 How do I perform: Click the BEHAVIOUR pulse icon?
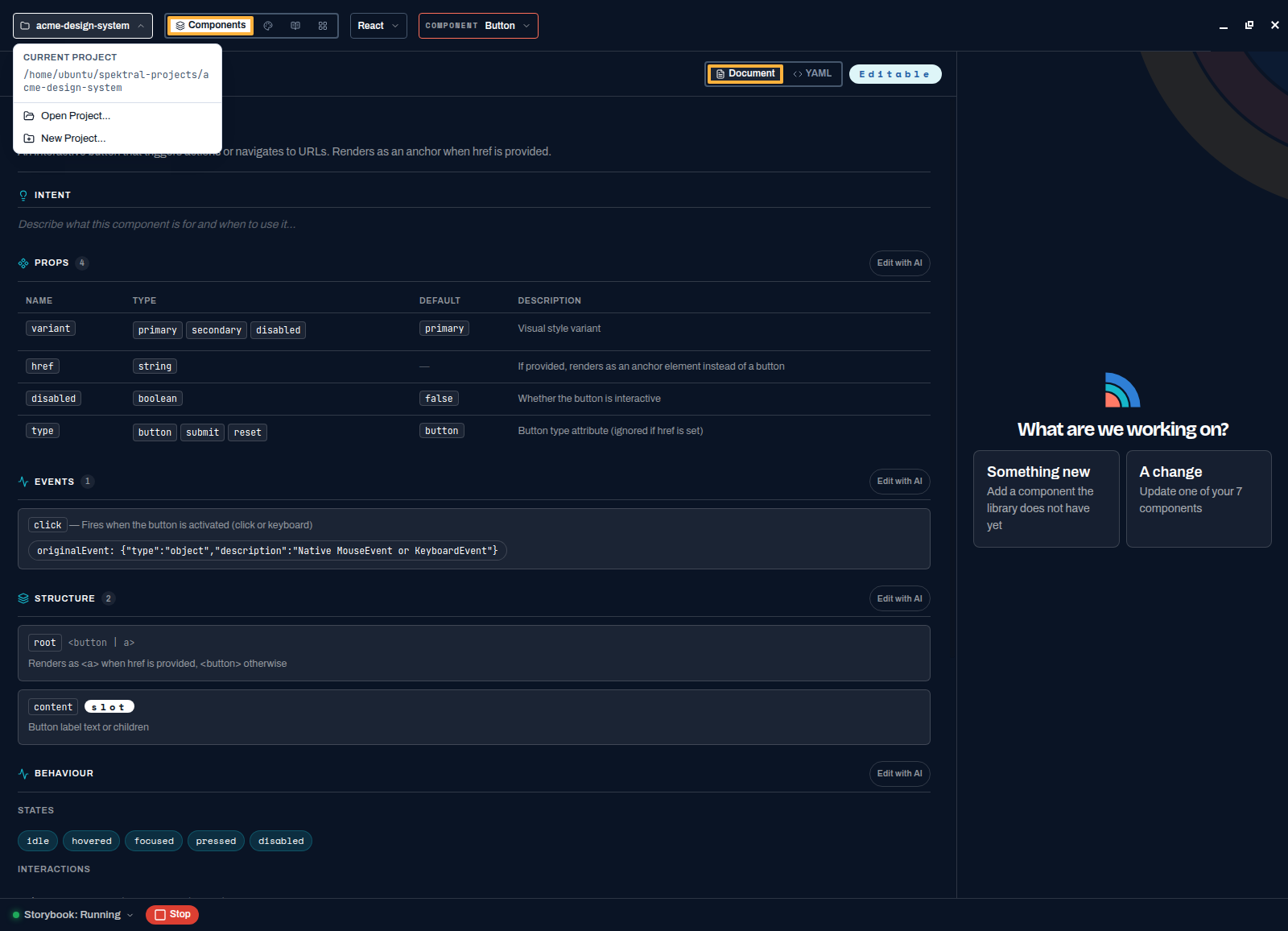tap(23, 773)
